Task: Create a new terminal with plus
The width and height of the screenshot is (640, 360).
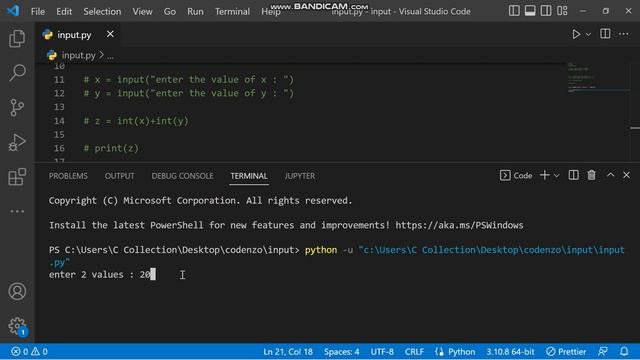Action: [x=544, y=175]
